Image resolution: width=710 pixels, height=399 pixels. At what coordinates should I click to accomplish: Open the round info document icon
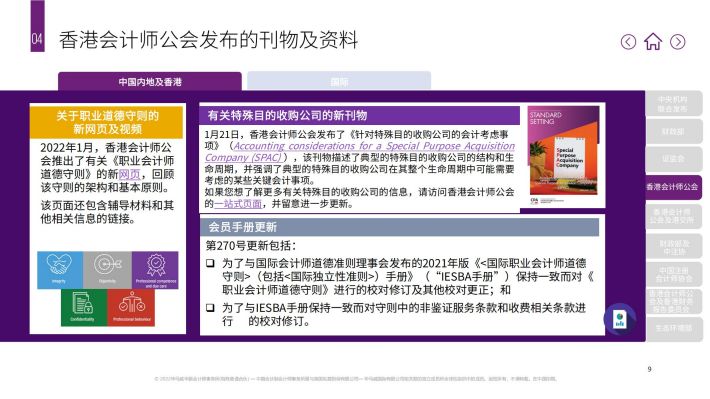coord(619,319)
